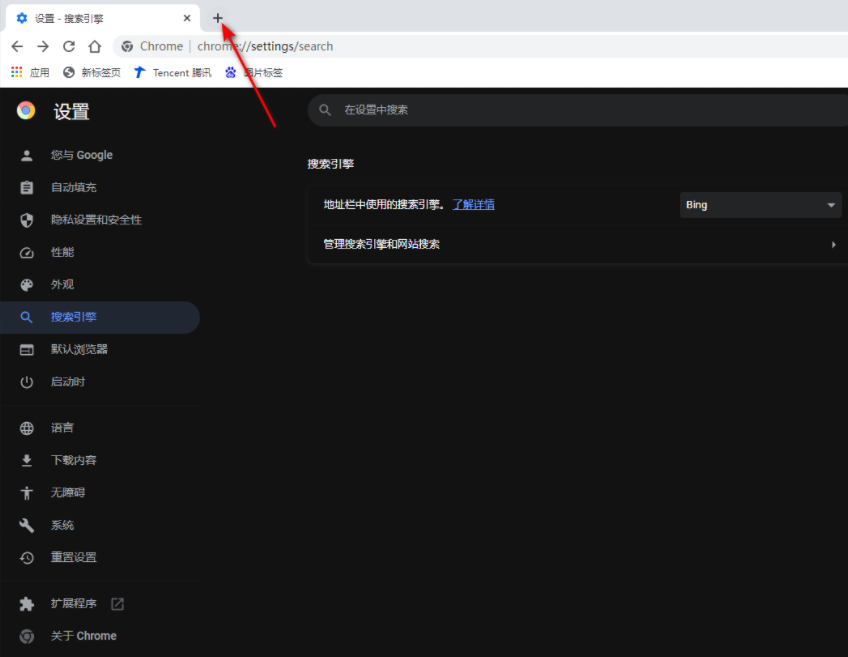Screen dimensions: 848x657
Task: Close the 设置 - 搜索引擎 tab
Action: [x=187, y=18]
